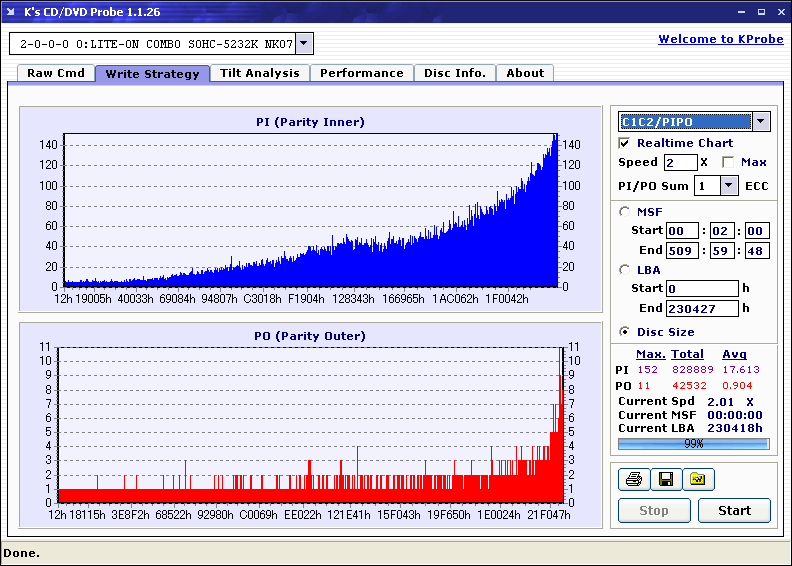Image resolution: width=792 pixels, height=566 pixels.
Task: Choose the Disc Size radio option
Action: [624, 332]
